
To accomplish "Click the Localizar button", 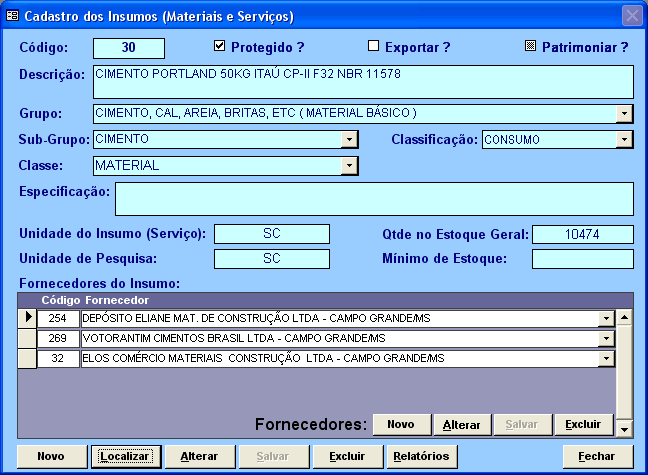I will 126,456.
